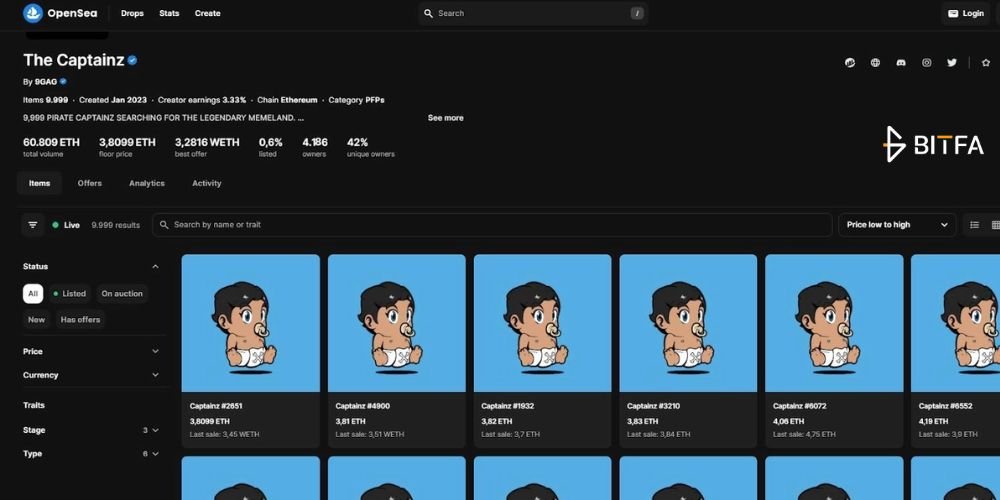Screen dimensions: 1000x500
Task: Open the Create menu item
Action: 207,13
